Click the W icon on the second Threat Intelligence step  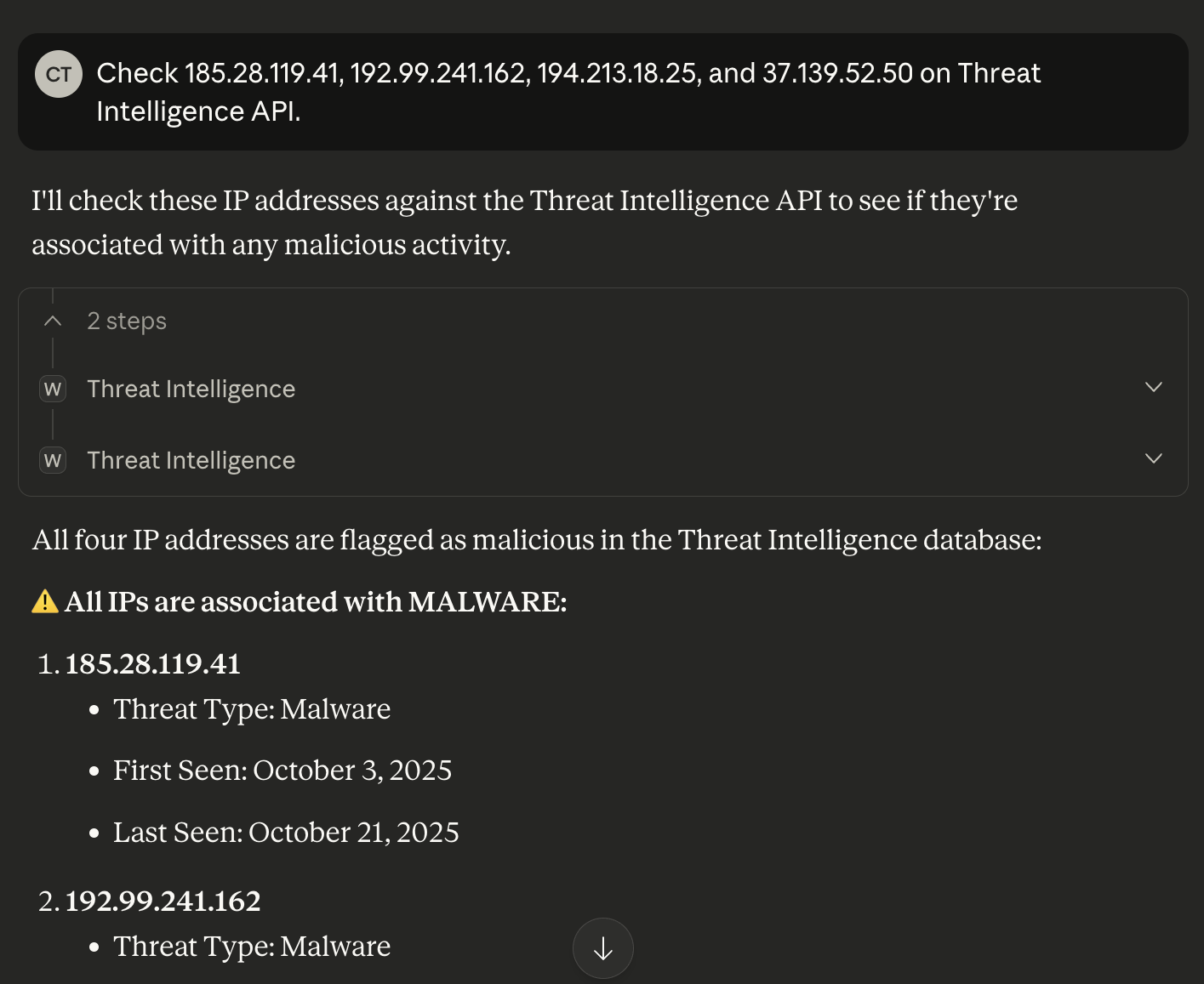53,460
